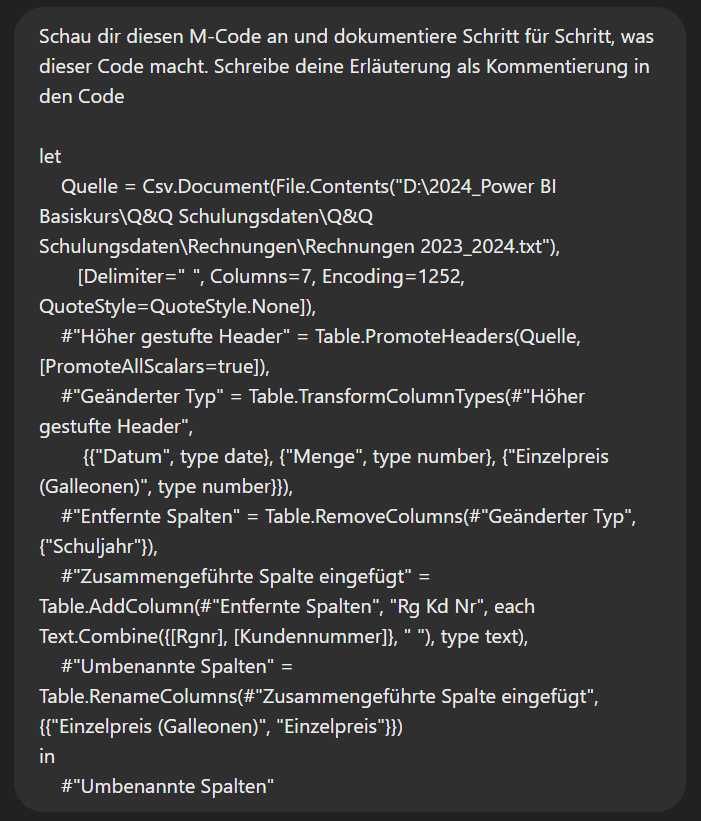Click '[PromoteAllScalars=true]' text

click(150, 367)
